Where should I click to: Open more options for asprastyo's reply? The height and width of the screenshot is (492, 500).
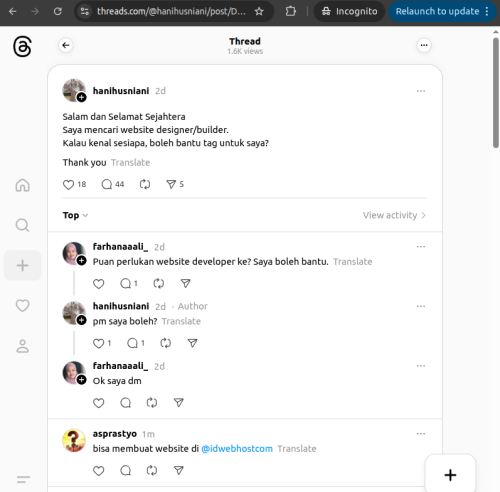click(421, 434)
